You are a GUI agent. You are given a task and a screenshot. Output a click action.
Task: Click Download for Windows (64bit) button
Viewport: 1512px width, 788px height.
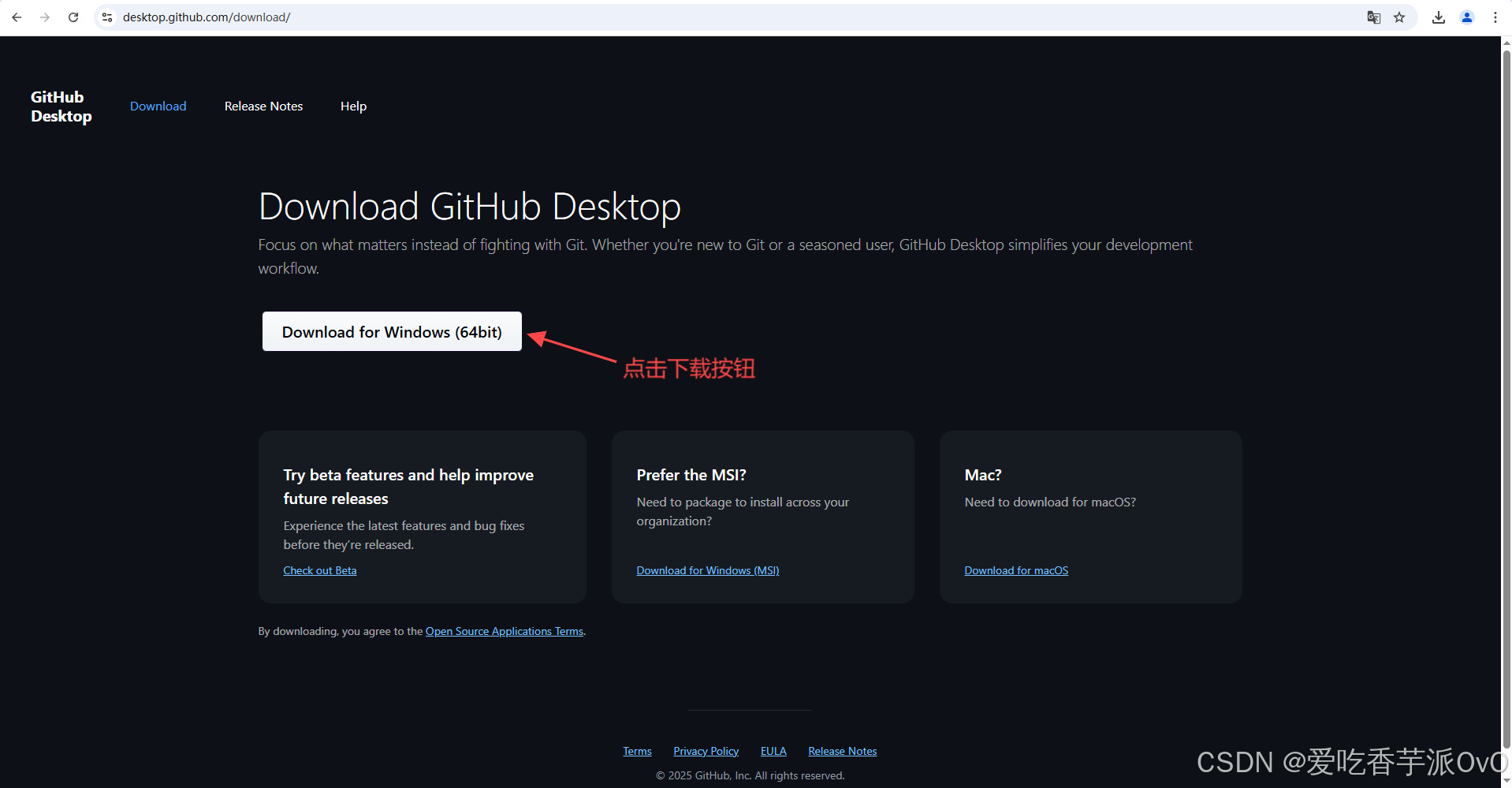tap(392, 331)
